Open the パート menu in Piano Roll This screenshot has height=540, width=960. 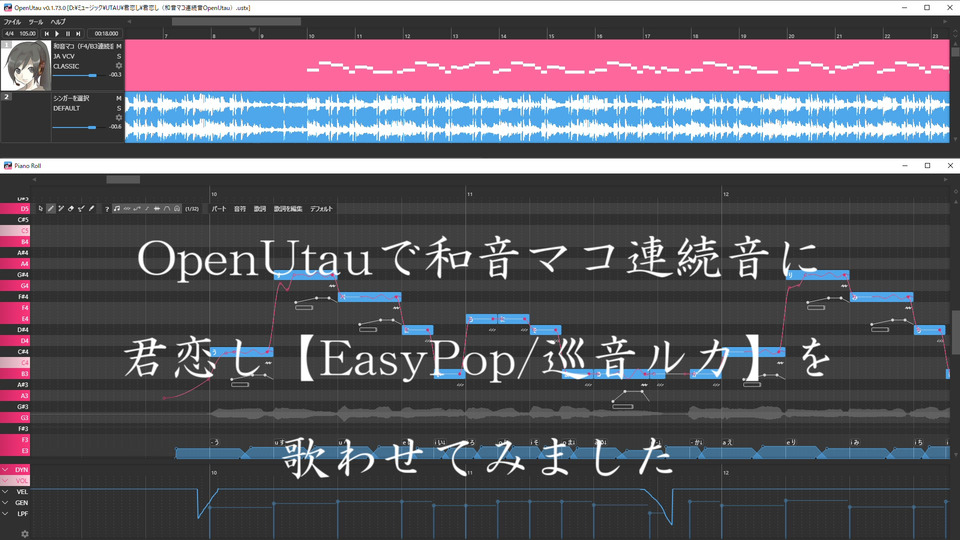click(x=219, y=209)
